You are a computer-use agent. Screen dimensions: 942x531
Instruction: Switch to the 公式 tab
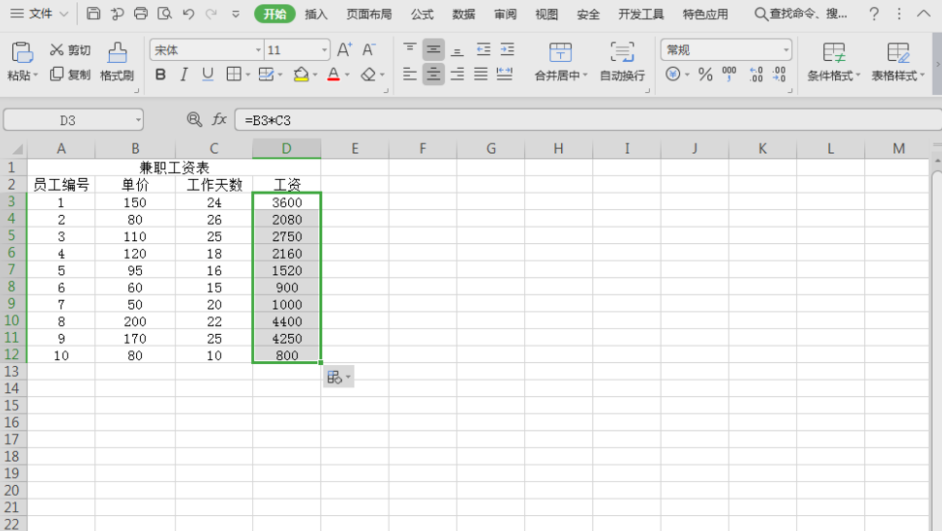click(x=422, y=14)
